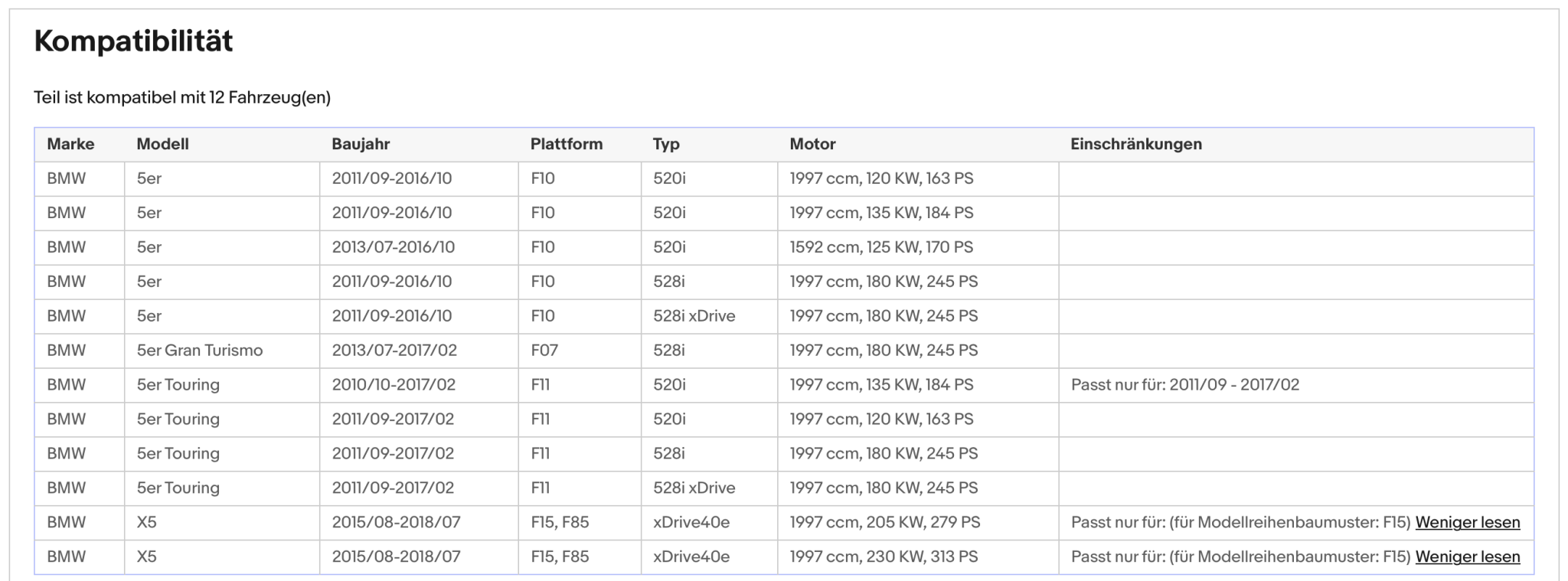Click "F10" in the 1592 ccm row
The width and height of the screenshot is (1568, 581).
pyautogui.click(x=543, y=247)
